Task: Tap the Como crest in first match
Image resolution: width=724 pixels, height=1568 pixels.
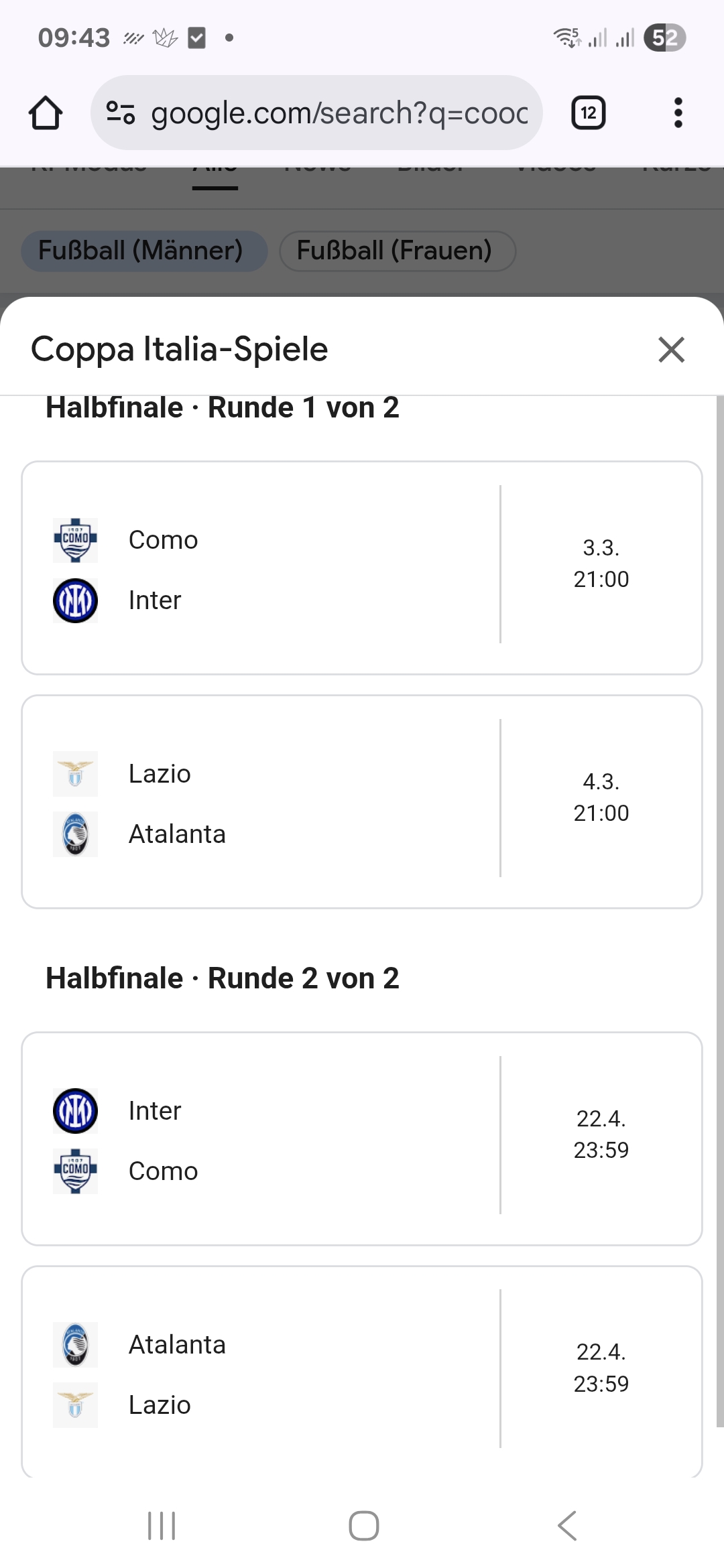Action: tap(75, 540)
